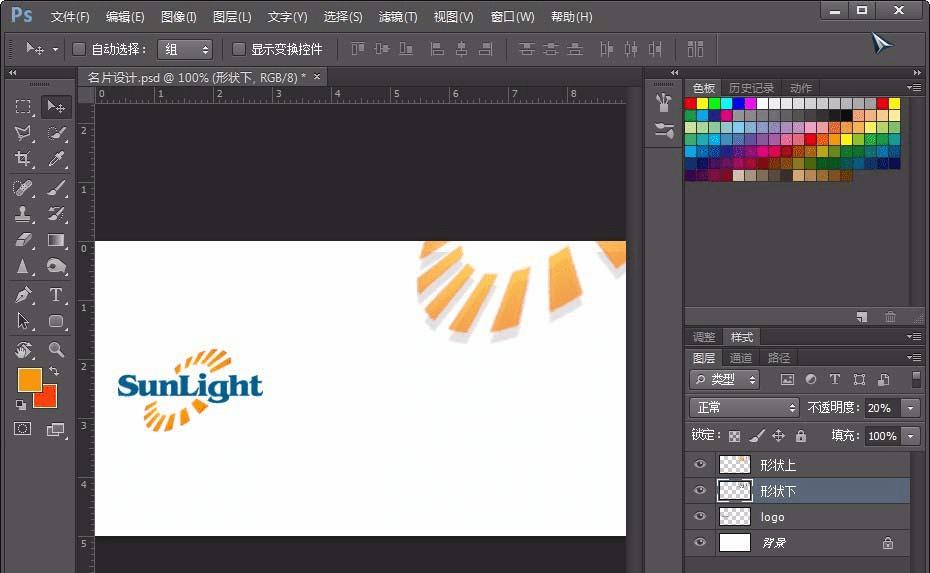Open the 滤镜(T) menu

click(x=398, y=17)
